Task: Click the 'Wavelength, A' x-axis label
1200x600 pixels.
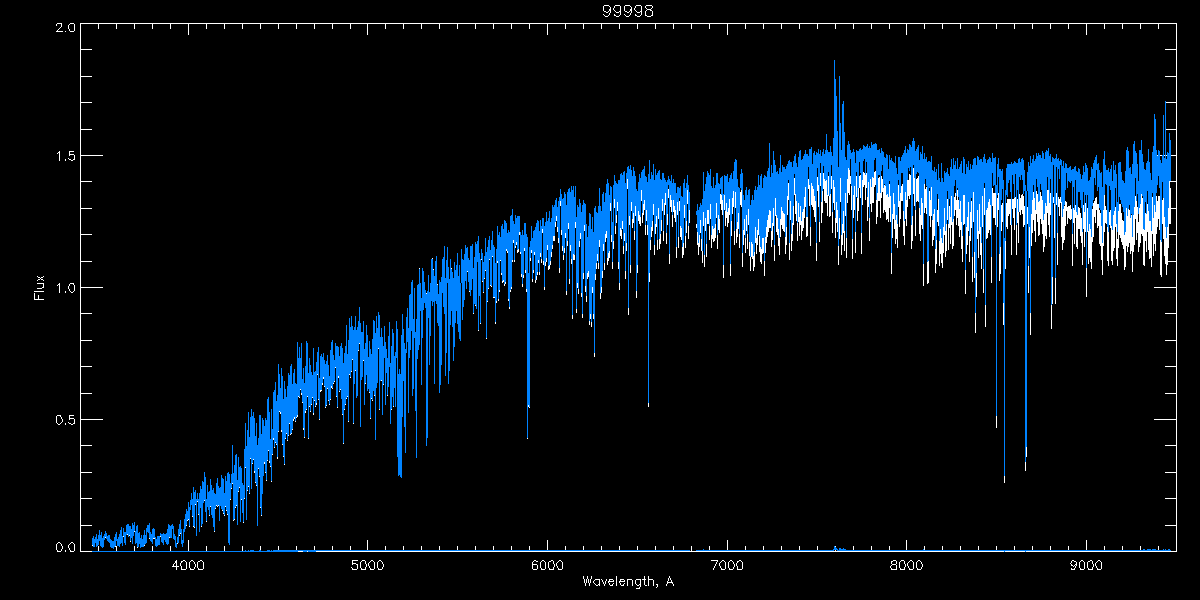Action: click(627, 581)
